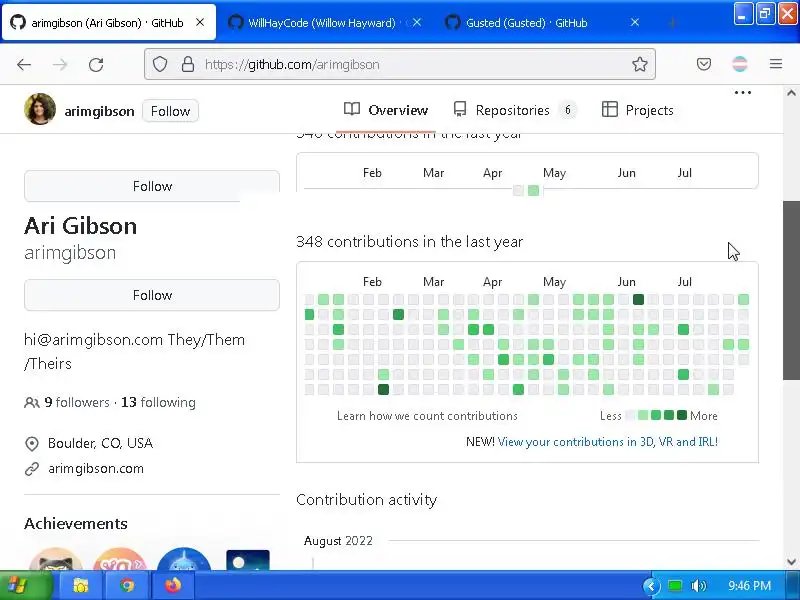Bookmark this page with the star icon
Viewport: 800px width, 600px height.
coord(639,64)
